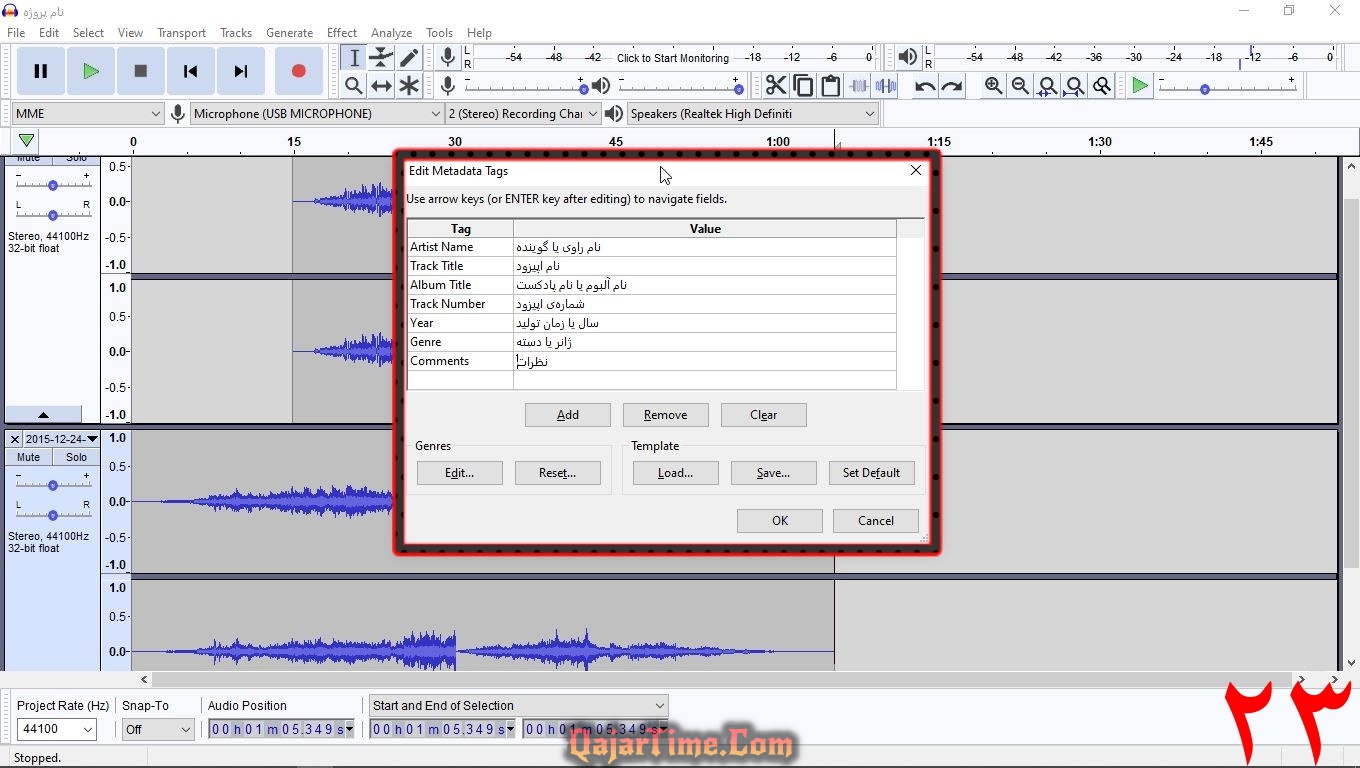This screenshot has height=768, width=1360.
Task: Open the Effect menu
Action: 342,33
